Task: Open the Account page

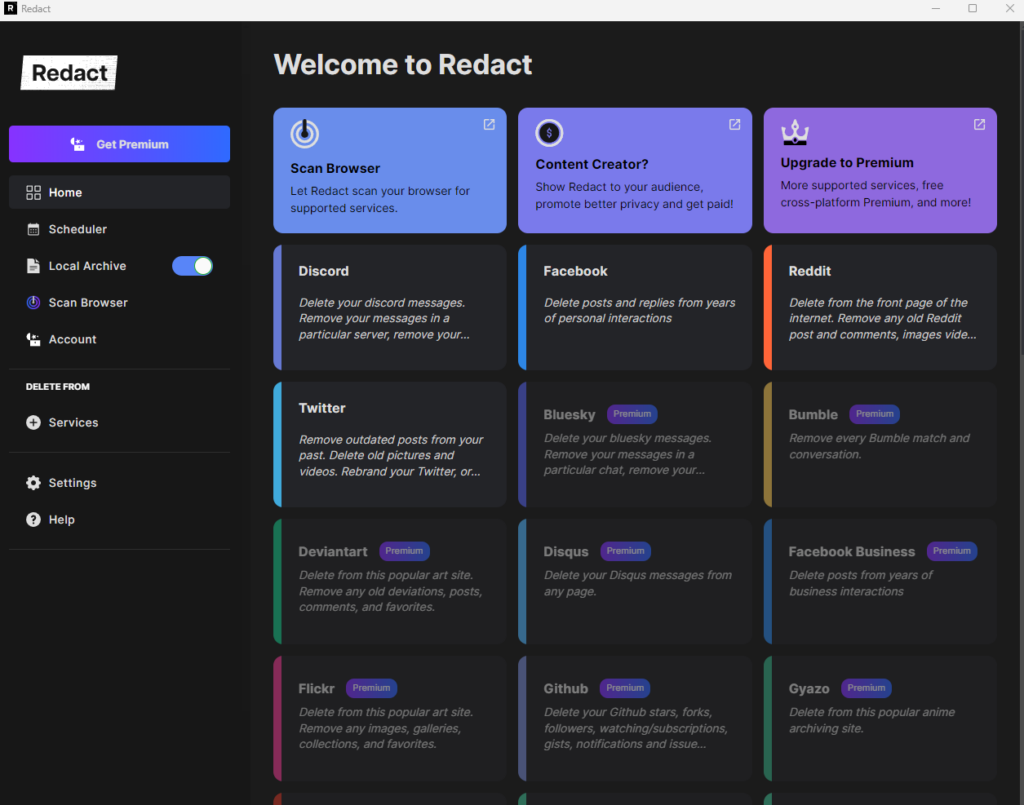Action: click(120, 339)
